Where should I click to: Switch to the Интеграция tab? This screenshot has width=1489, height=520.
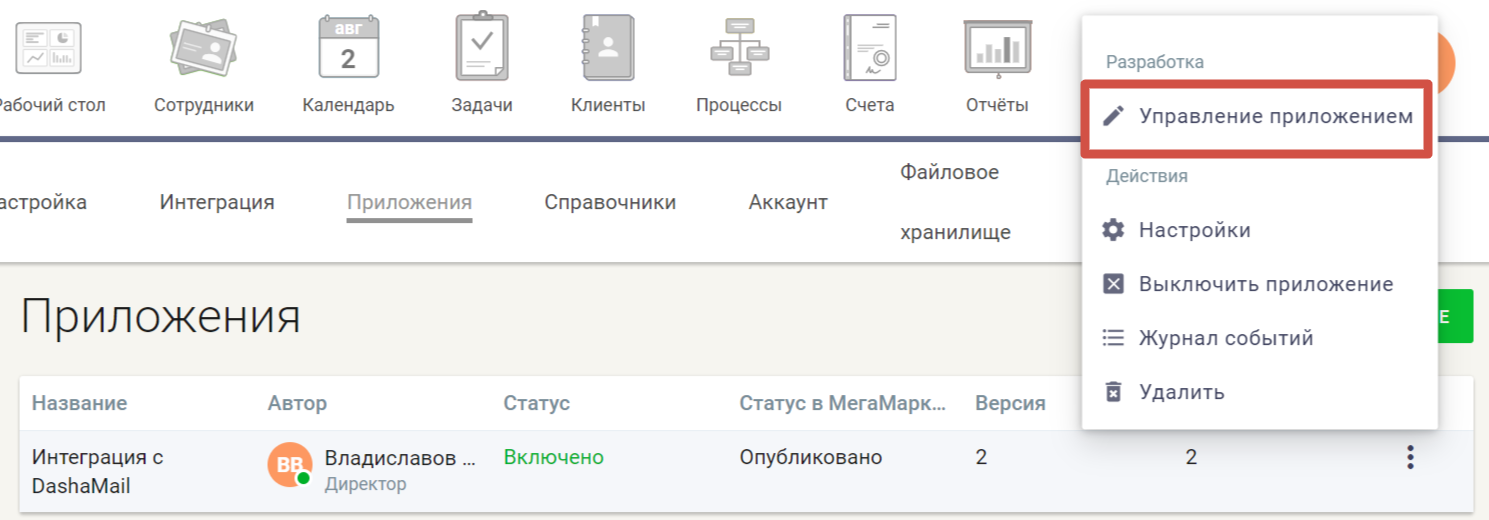coord(217,202)
